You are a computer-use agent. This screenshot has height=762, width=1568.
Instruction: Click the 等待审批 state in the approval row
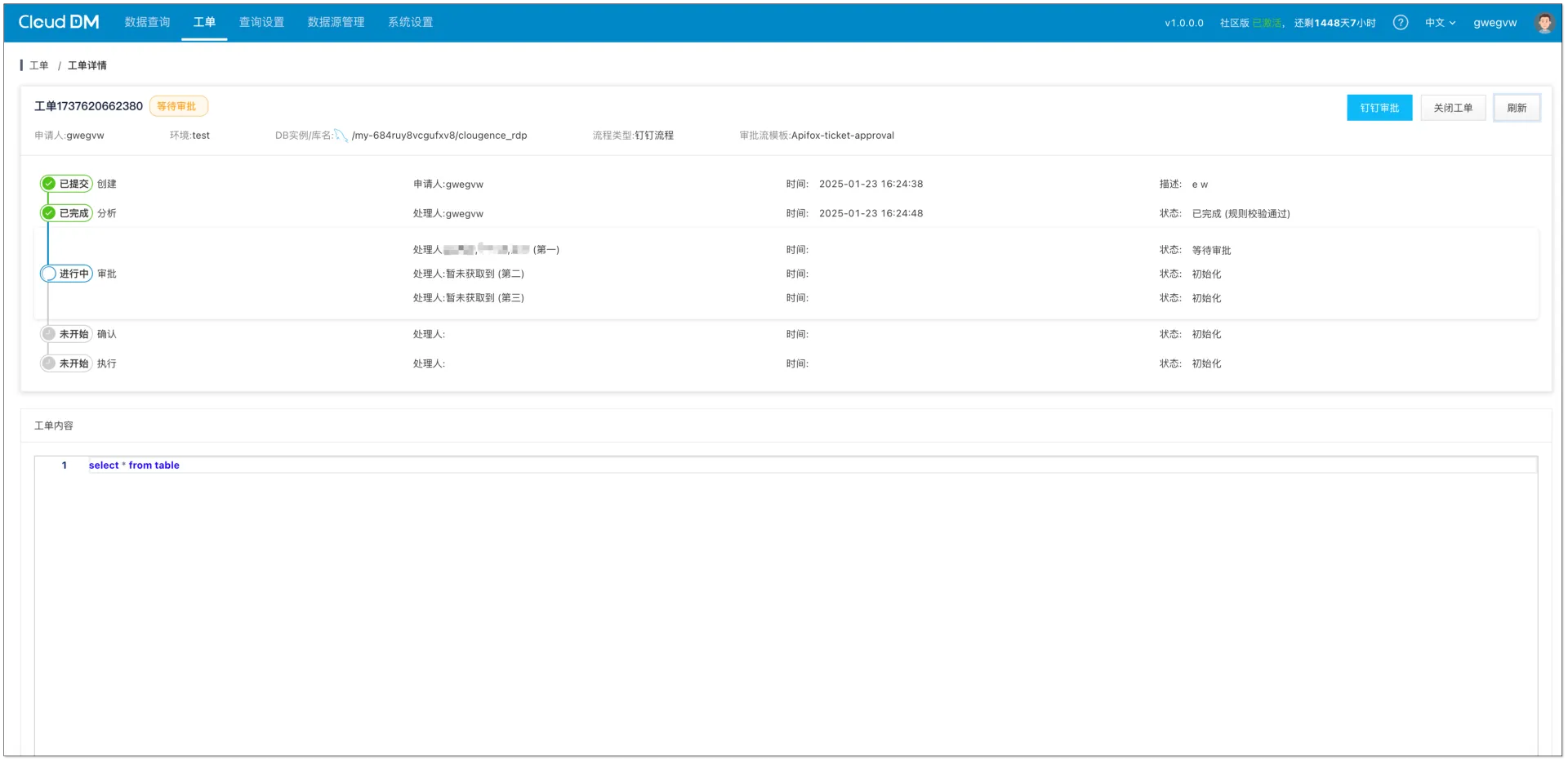pyautogui.click(x=1211, y=250)
